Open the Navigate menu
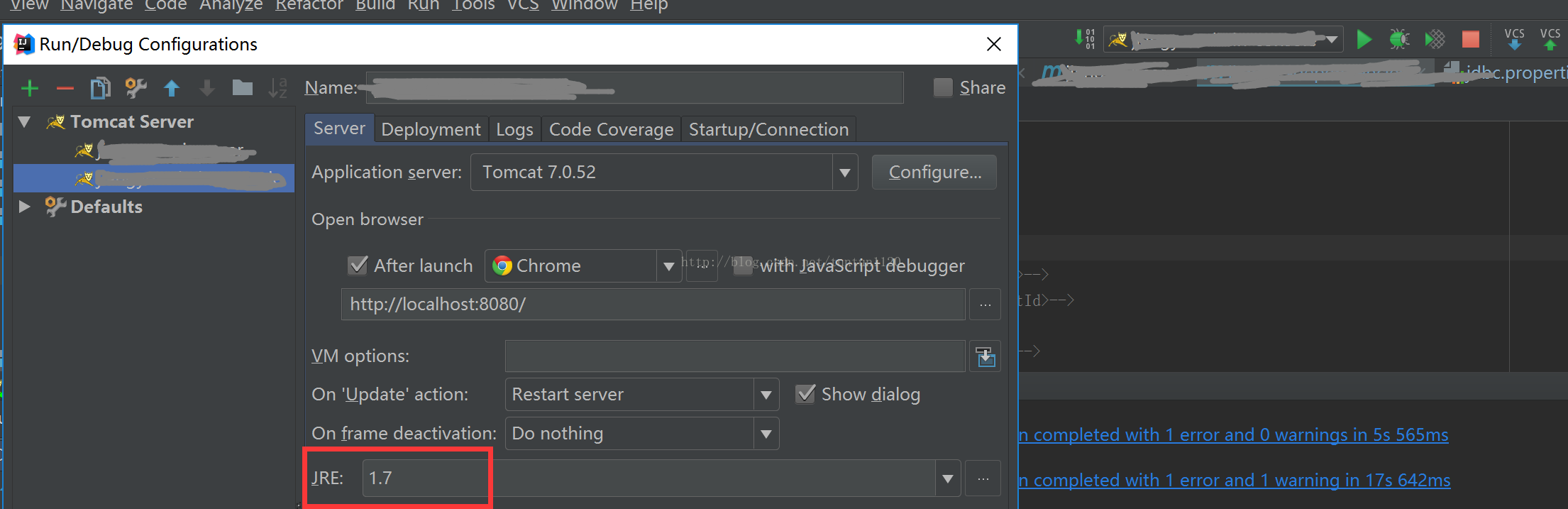The image size is (1568, 509). [x=96, y=6]
